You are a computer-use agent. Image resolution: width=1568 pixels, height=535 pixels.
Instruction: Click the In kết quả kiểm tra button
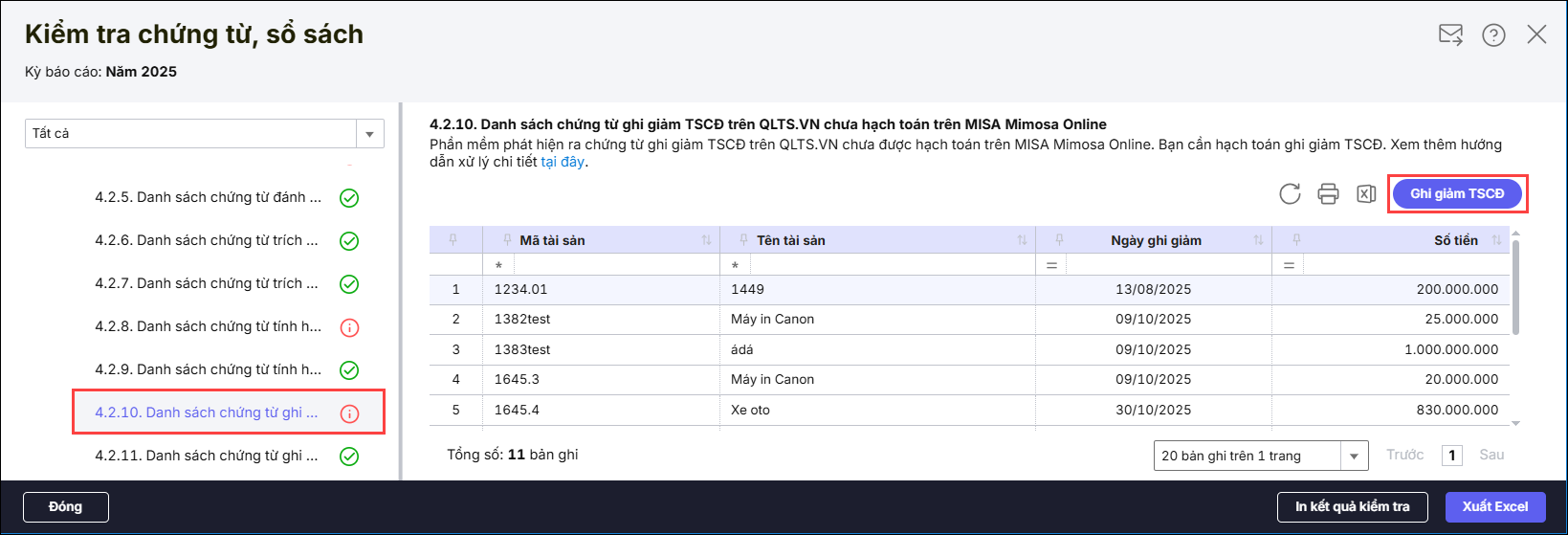click(x=1352, y=506)
